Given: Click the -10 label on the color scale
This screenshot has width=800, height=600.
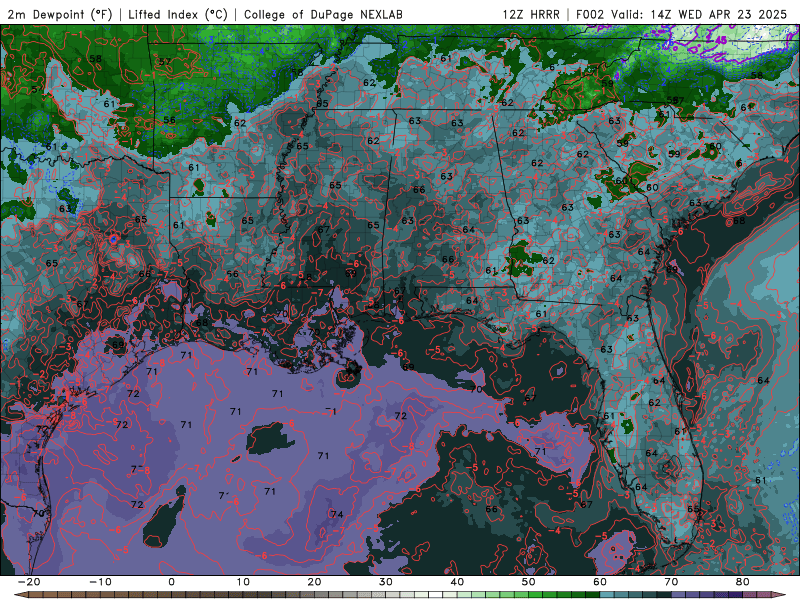Looking at the screenshot, I should pos(100,582).
